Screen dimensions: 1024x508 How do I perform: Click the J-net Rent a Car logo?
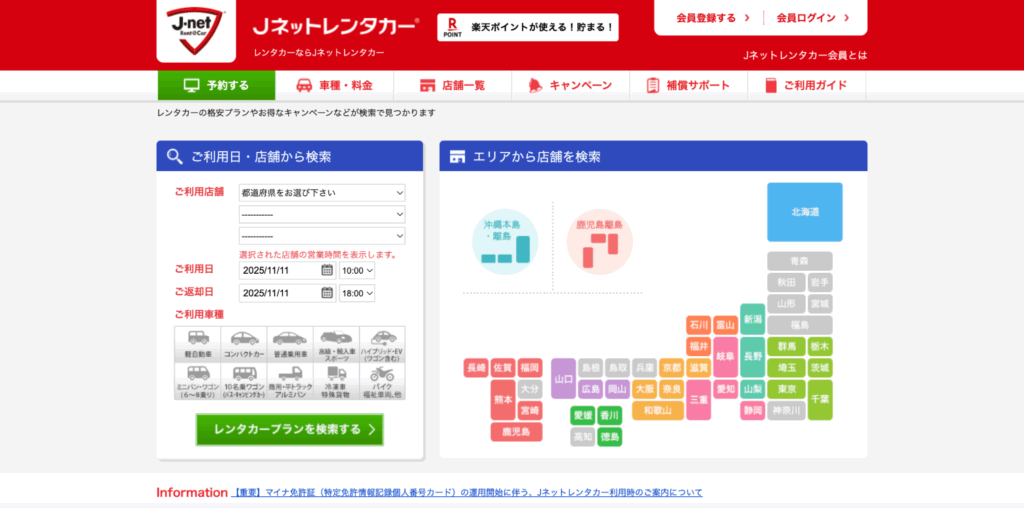pos(196,30)
